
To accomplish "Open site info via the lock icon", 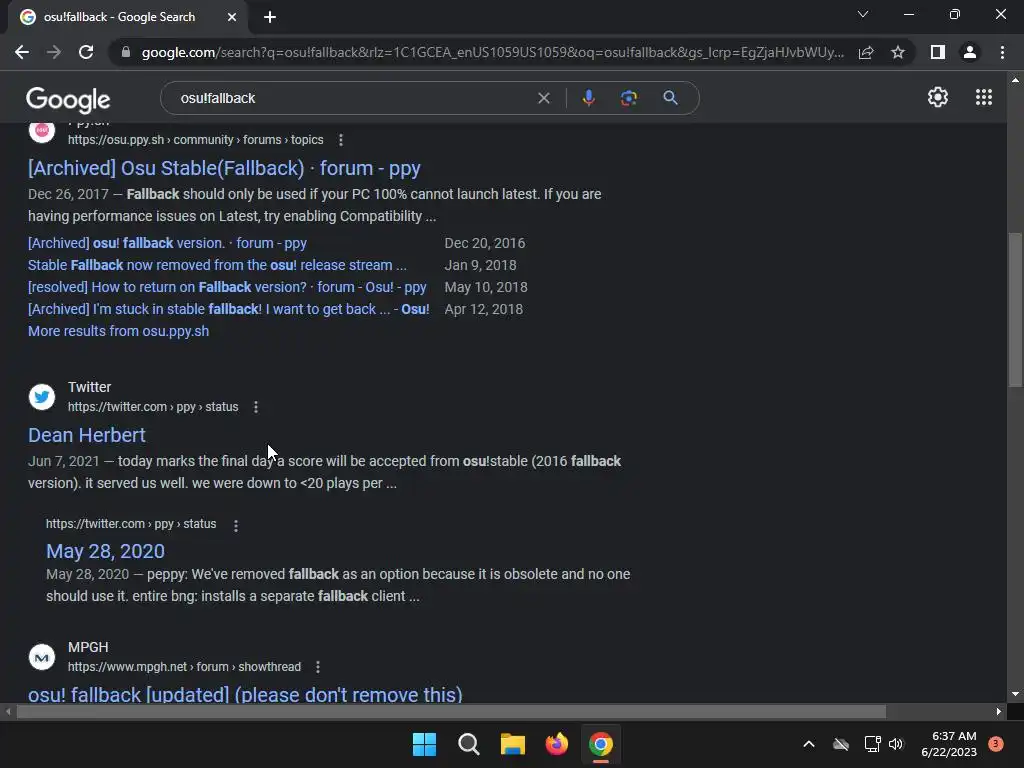I will pyautogui.click(x=126, y=52).
